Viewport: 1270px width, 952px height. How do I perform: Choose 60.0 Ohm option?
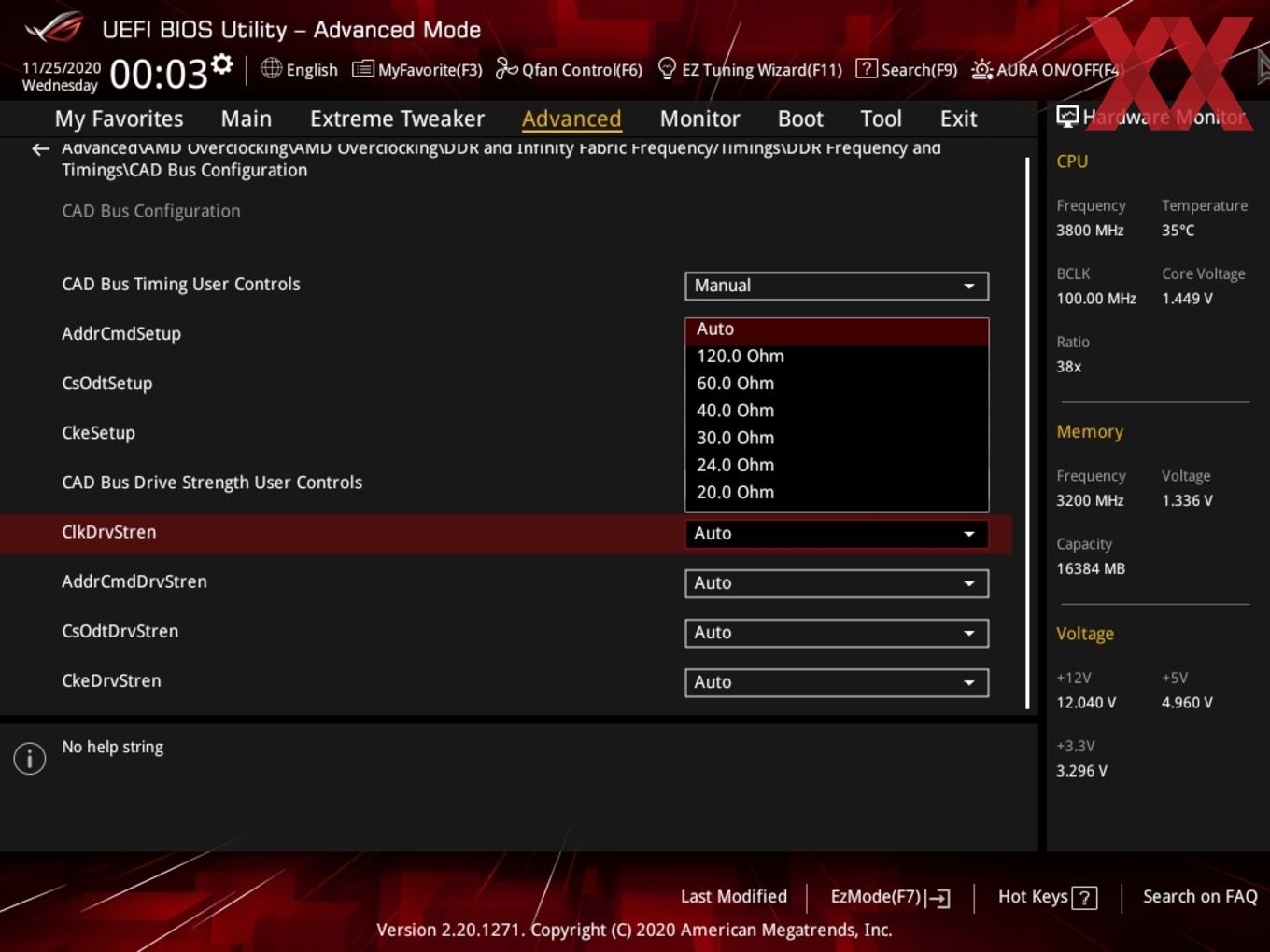[x=837, y=384]
